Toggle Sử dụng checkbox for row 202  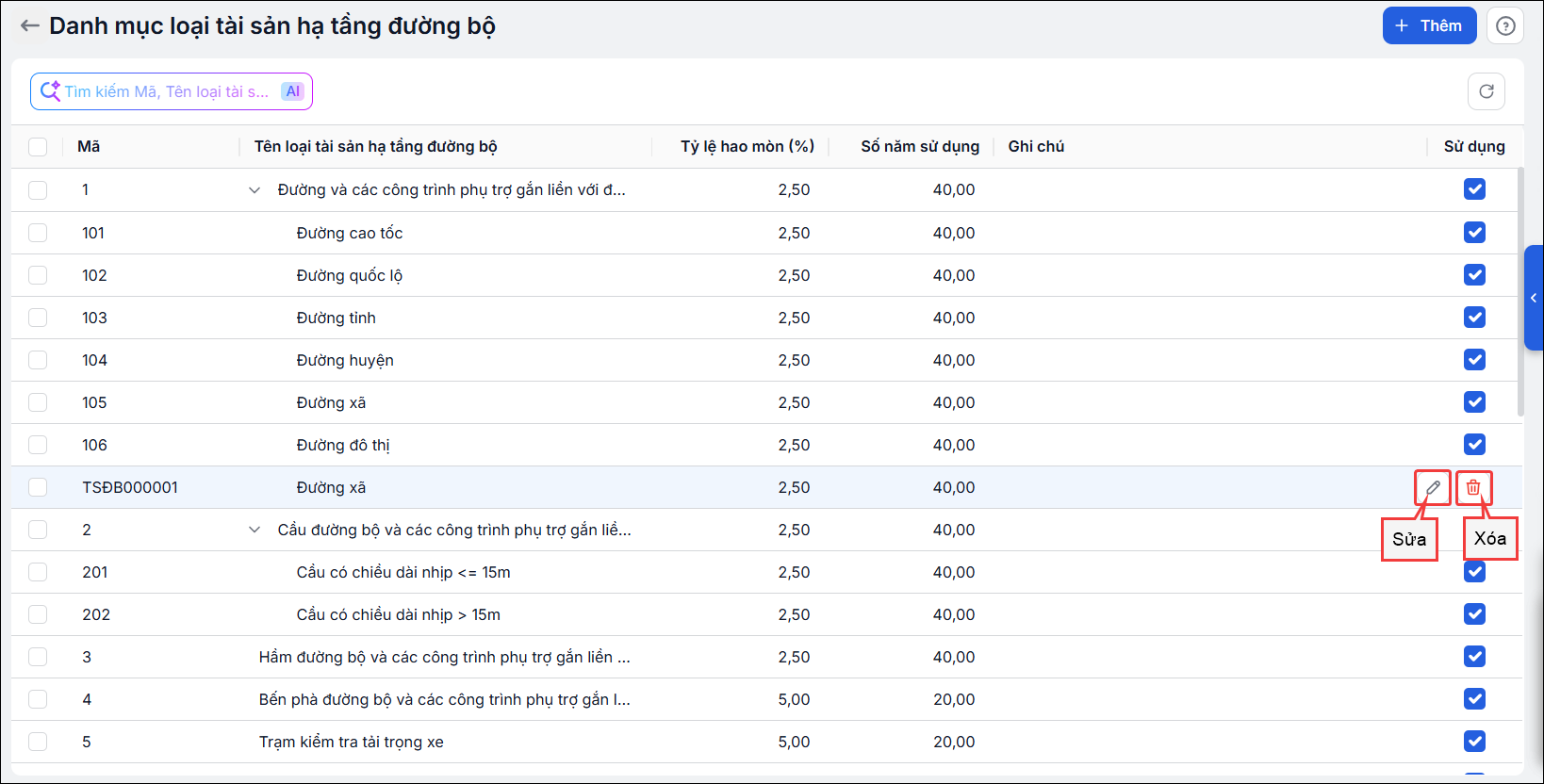(1474, 613)
